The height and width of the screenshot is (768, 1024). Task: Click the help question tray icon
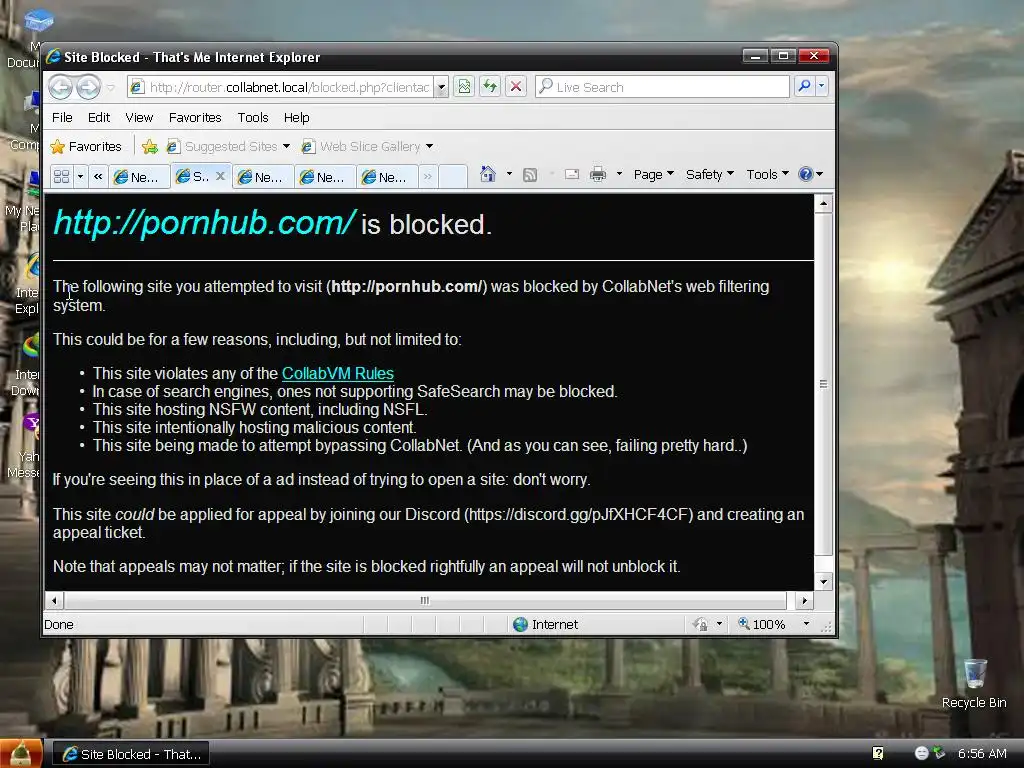point(878,754)
